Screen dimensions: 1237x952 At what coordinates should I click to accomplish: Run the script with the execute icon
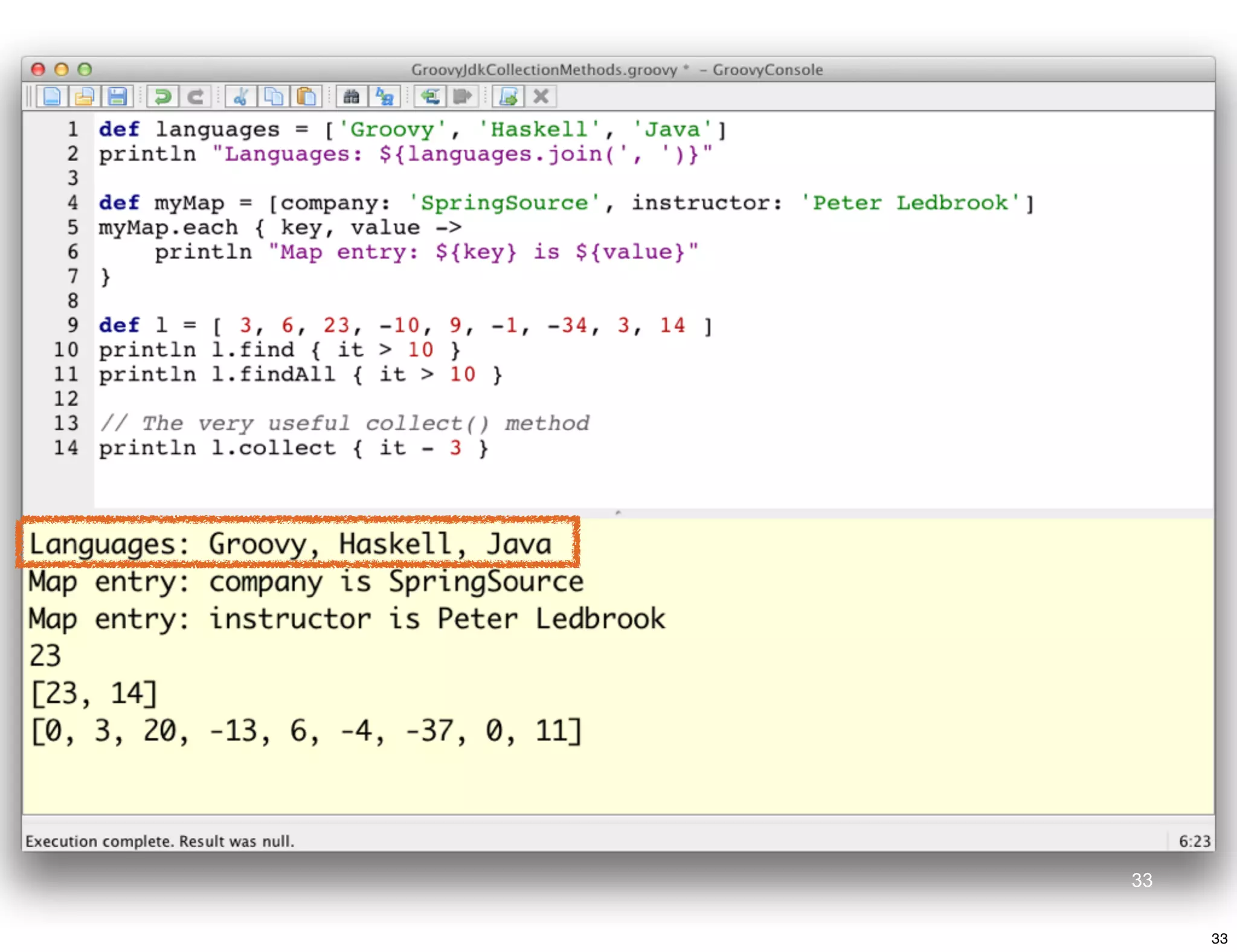click(509, 97)
